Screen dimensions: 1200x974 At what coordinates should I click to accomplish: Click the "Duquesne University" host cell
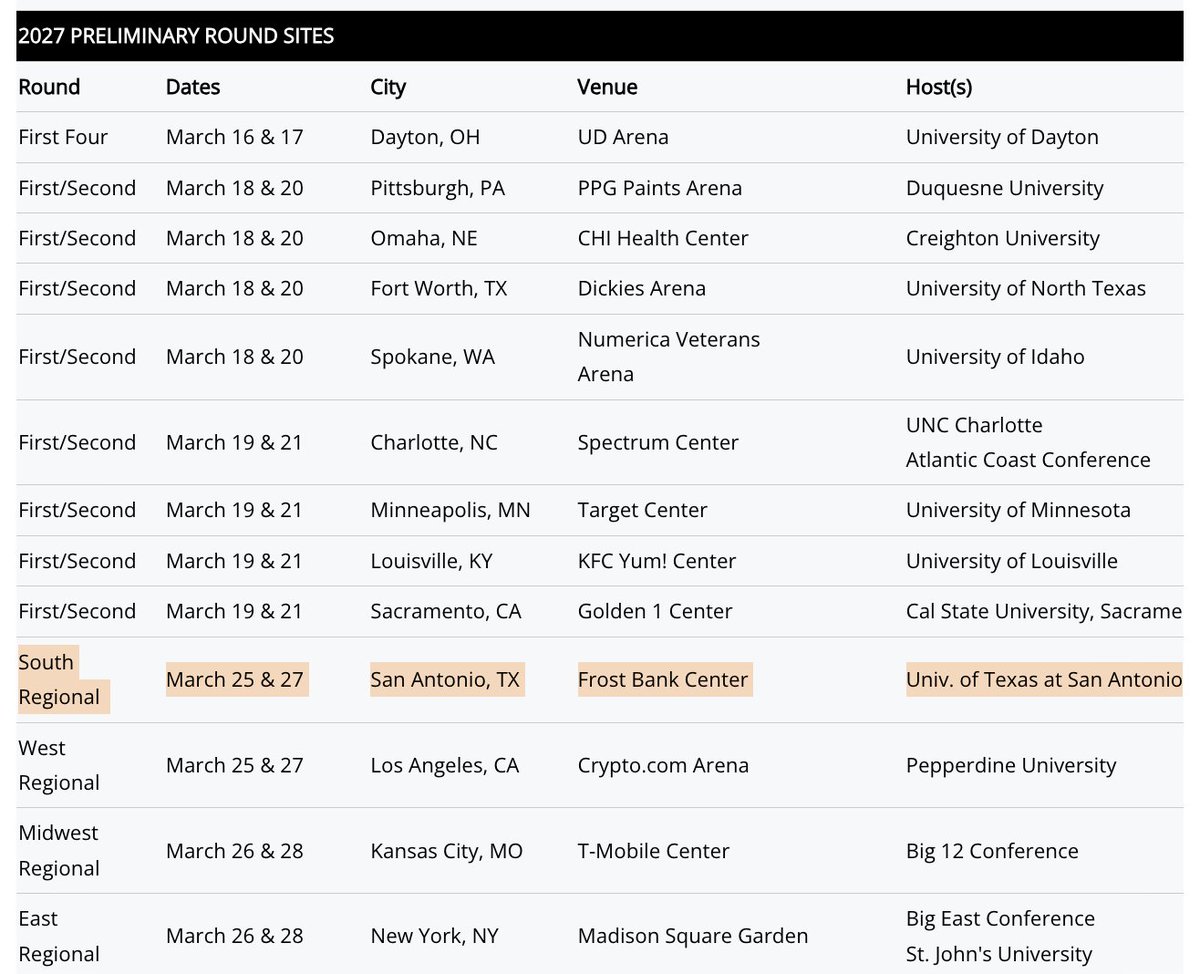1005,188
